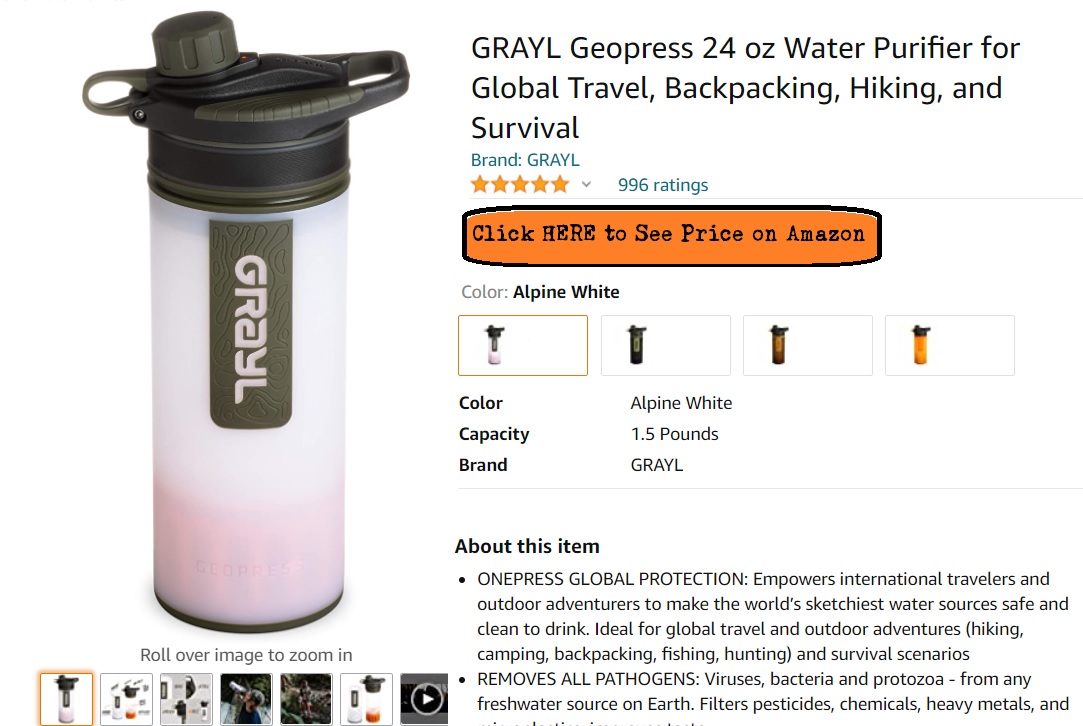Select the bottle with orange base thumbnail
Viewport: 1083px width, 726px height.
366,699
